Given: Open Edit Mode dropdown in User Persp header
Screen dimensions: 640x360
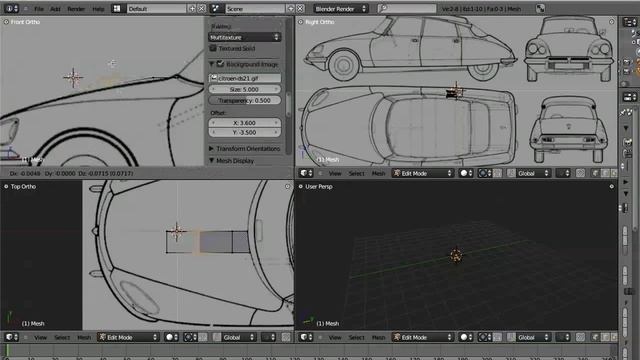Looking at the screenshot, I should [423, 338].
